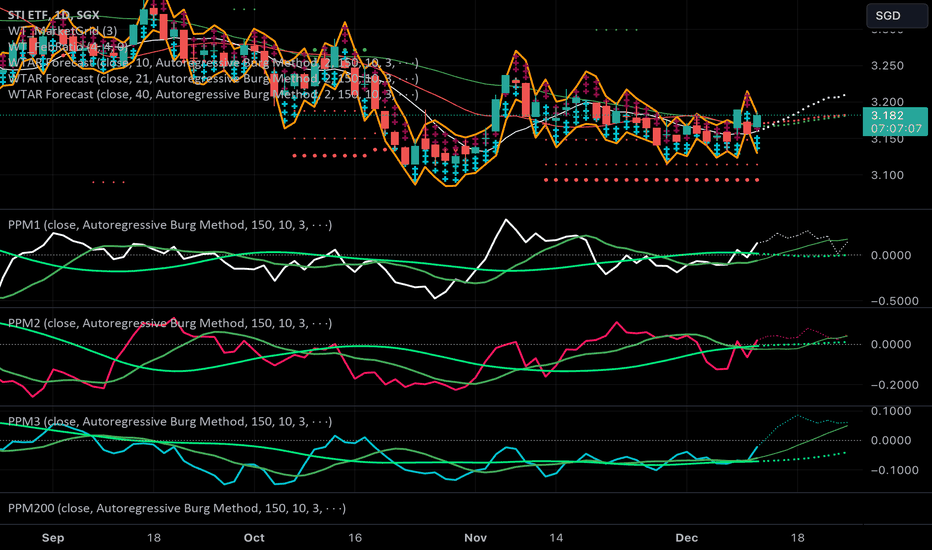
Task: Click the STI ETF, 1D, SGX symbol title
Action: [53, 15]
